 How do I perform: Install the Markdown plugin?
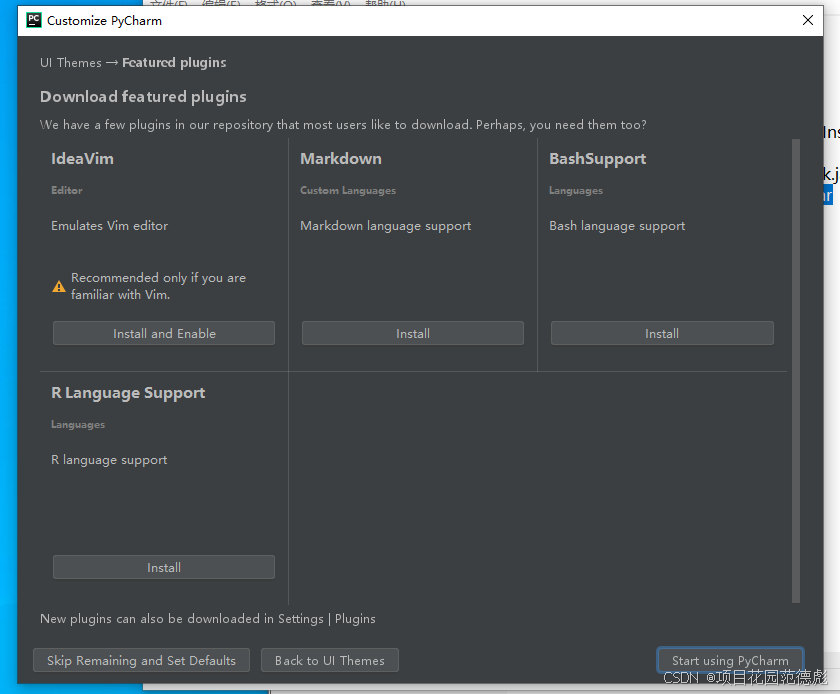(x=412, y=333)
